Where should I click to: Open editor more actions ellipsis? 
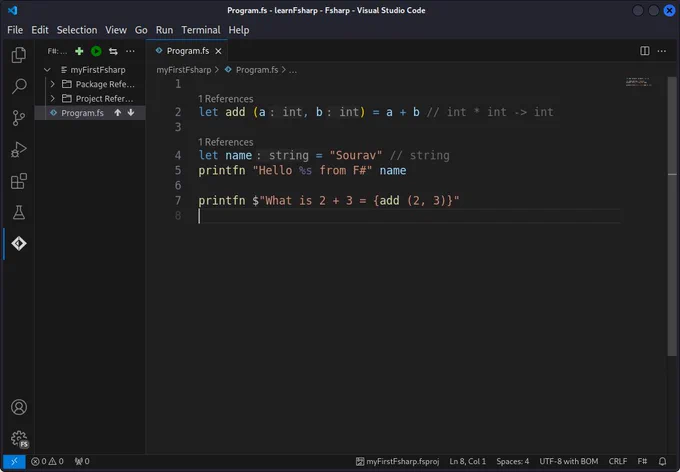pyautogui.click(x=661, y=51)
